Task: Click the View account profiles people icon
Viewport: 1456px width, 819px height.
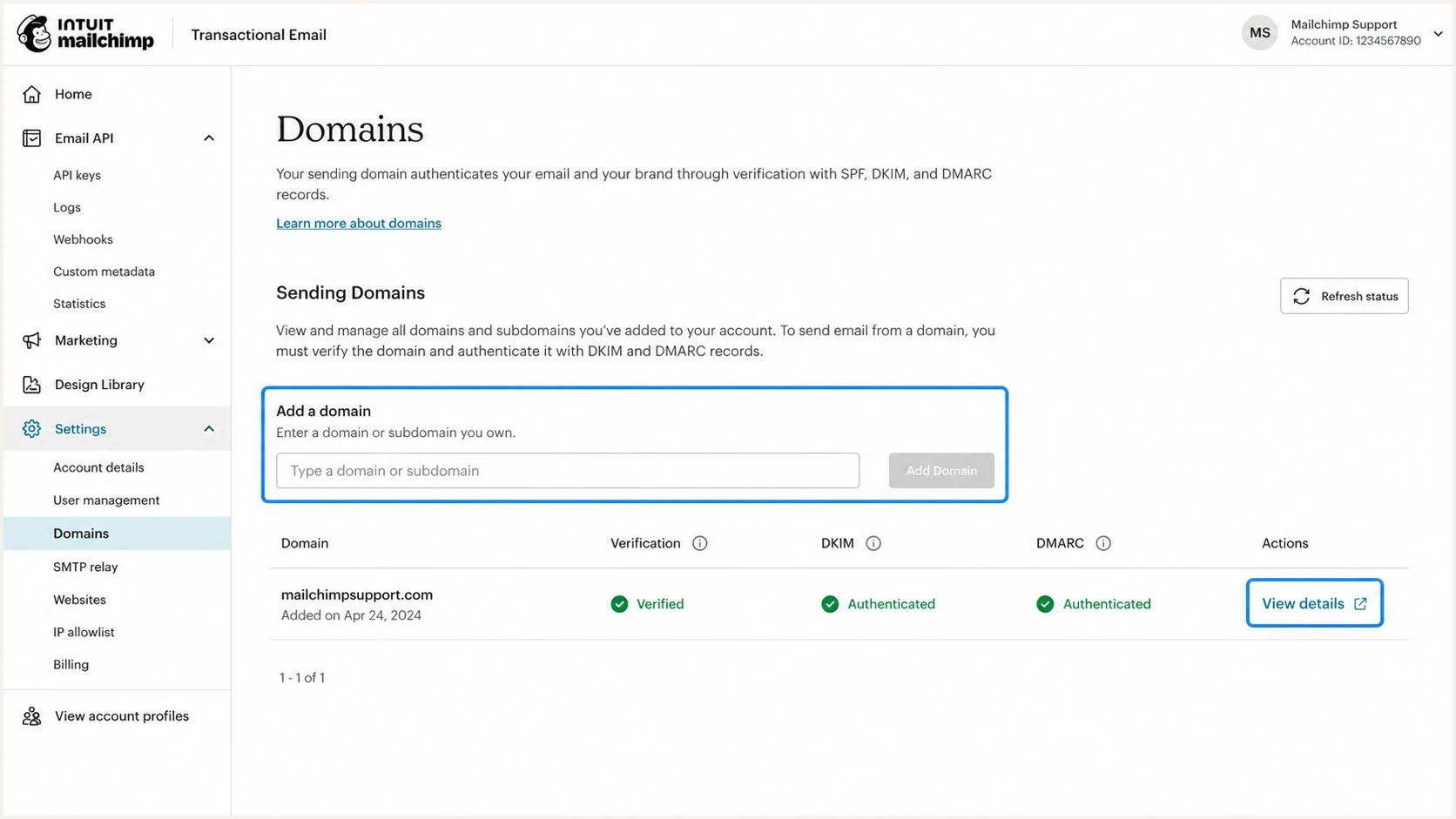Action: coord(32,716)
